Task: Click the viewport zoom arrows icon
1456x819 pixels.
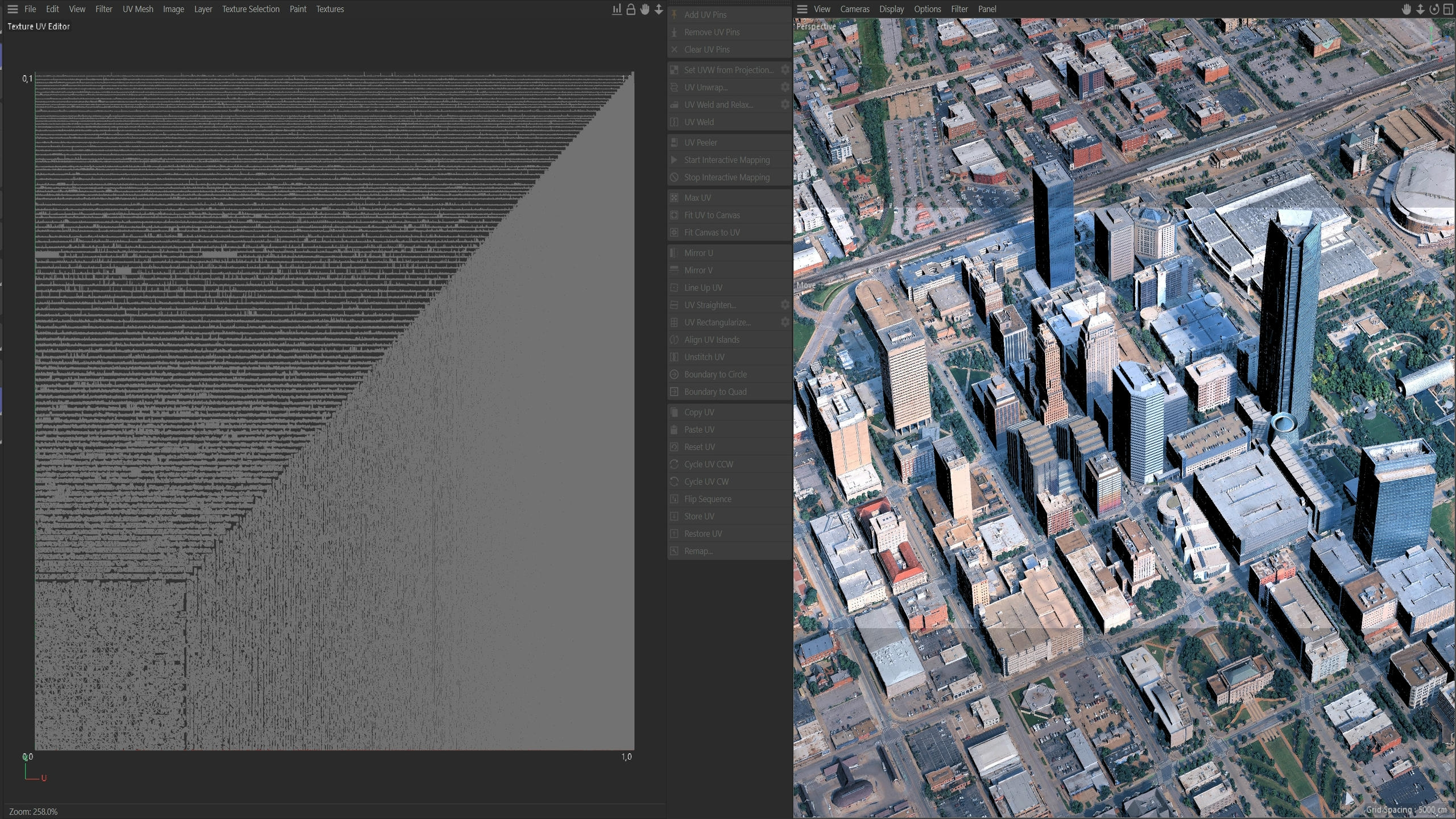Action: (x=1420, y=9)
